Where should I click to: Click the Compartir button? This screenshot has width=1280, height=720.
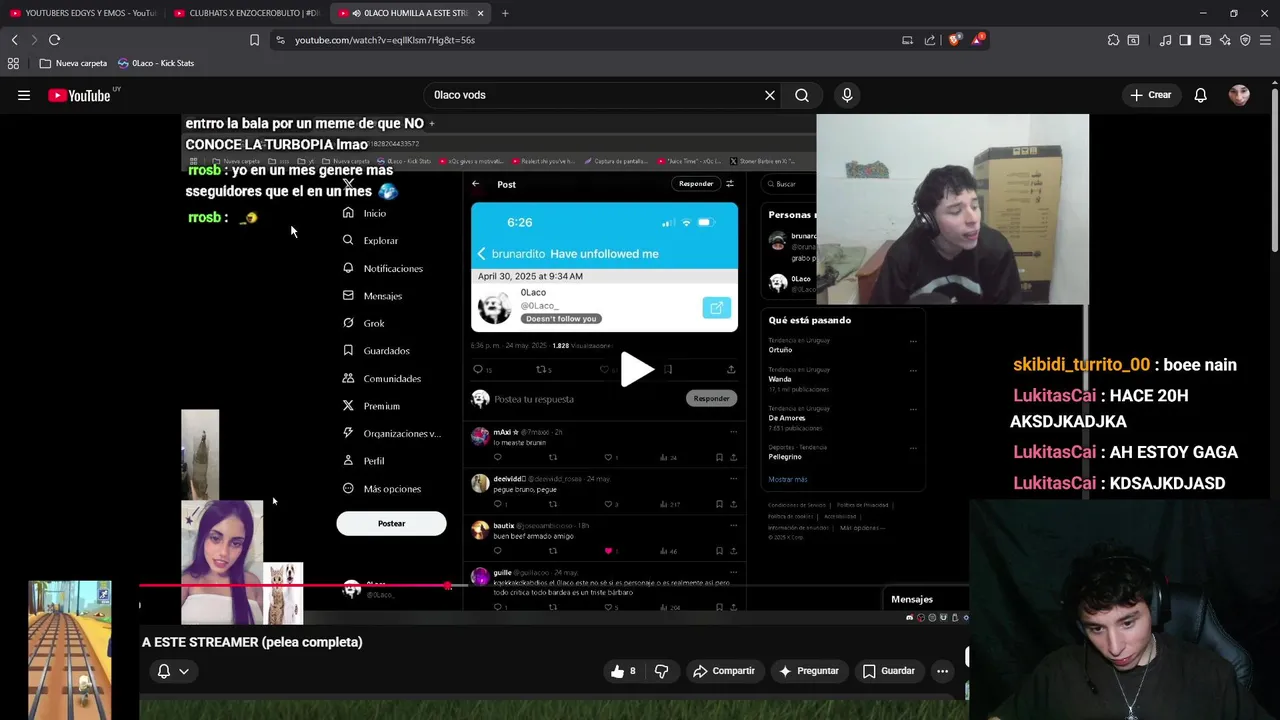click(724, 671)
